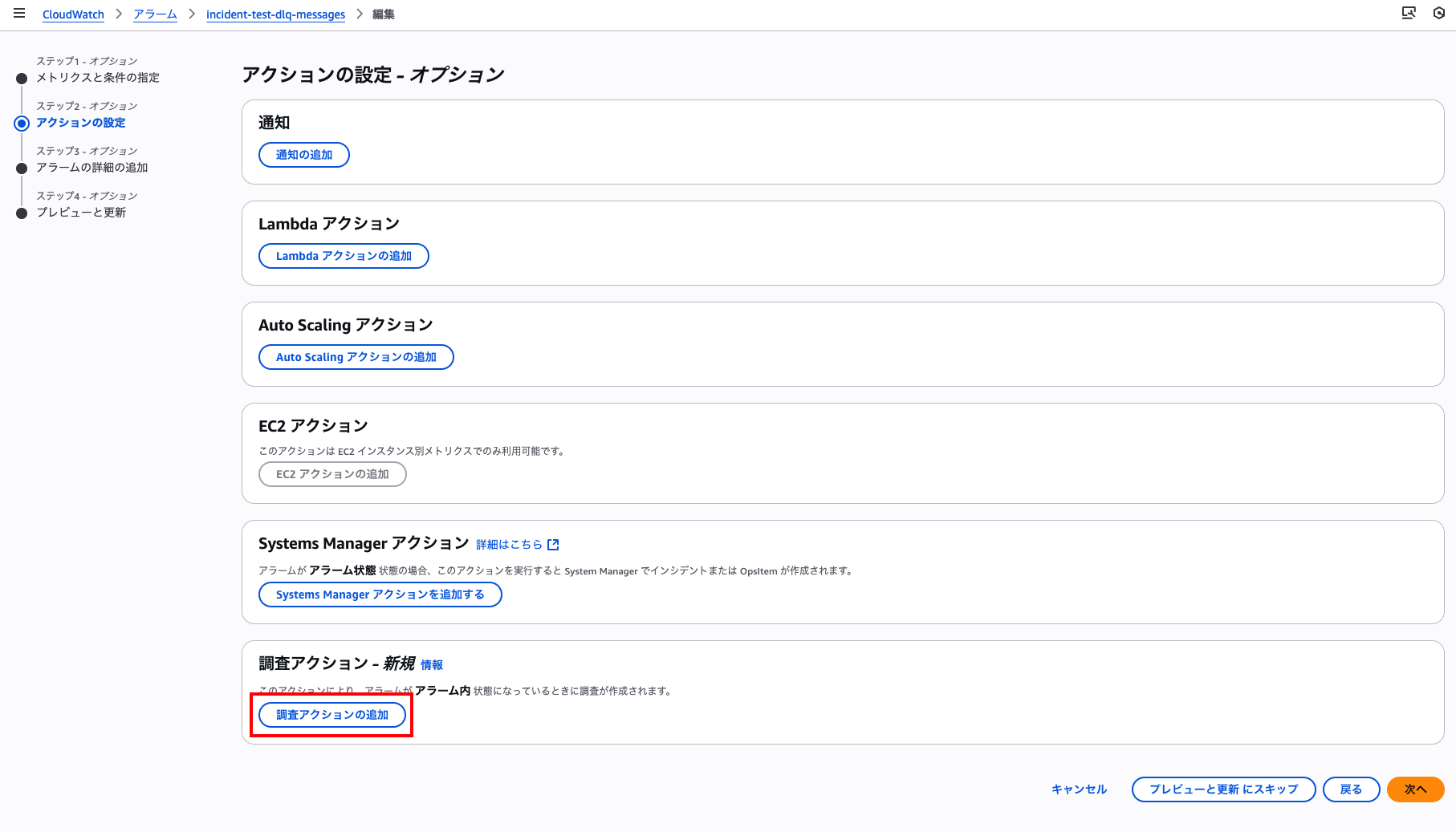The width and height of the screenshot is (1456, 832).
Task: Proceed with the 次へ button
Action: click(x=1416, y=789)
